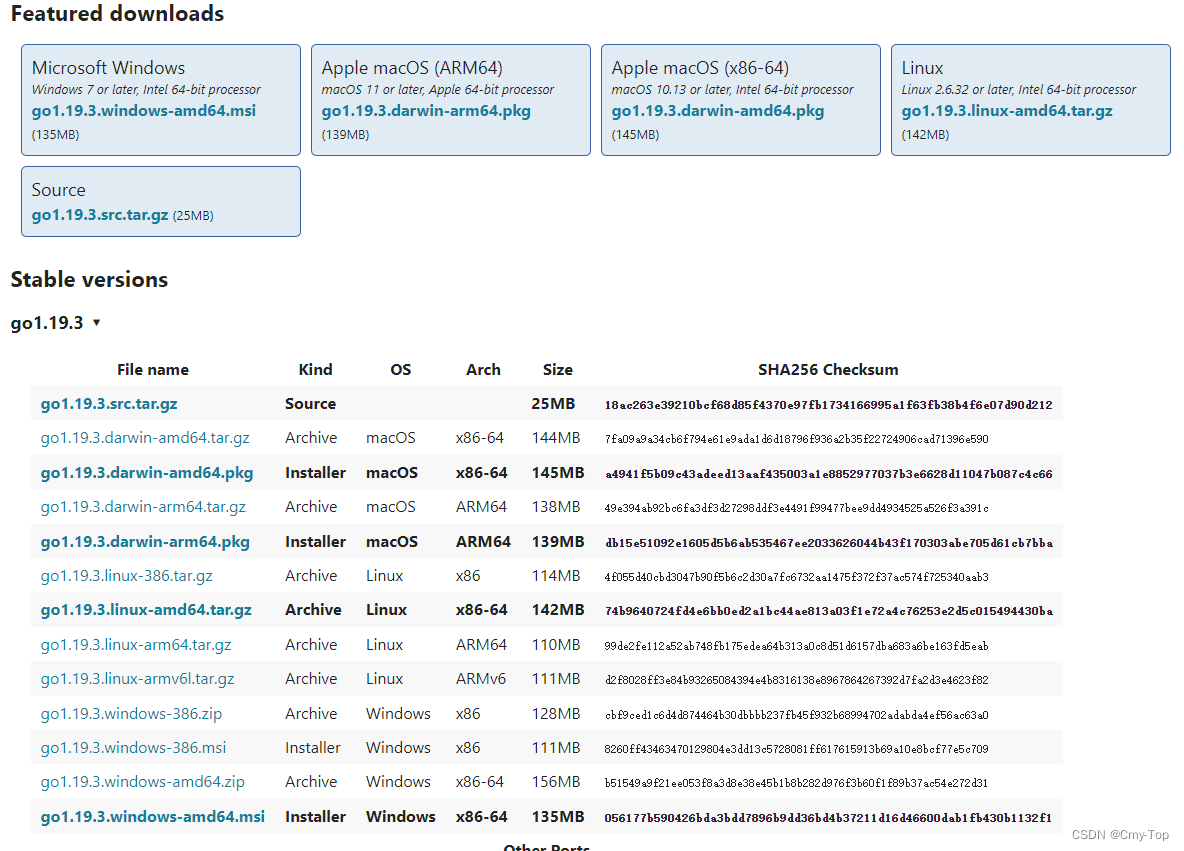The image size is (1184, 851).
Task: Click the (142MB) label in Linux card
Action: pyautogui.click(x=925, y=134)
